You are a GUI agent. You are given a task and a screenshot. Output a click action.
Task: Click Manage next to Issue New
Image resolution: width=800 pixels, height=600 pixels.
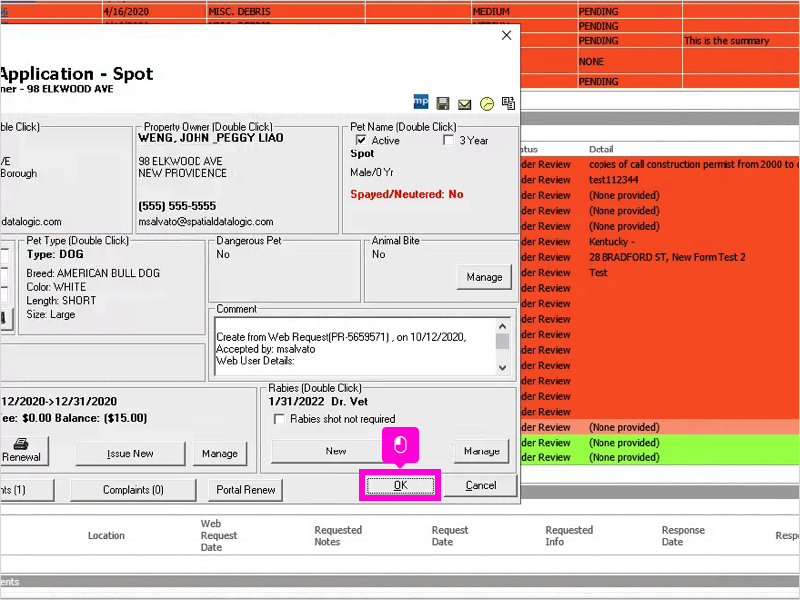[x=220, y=454]
